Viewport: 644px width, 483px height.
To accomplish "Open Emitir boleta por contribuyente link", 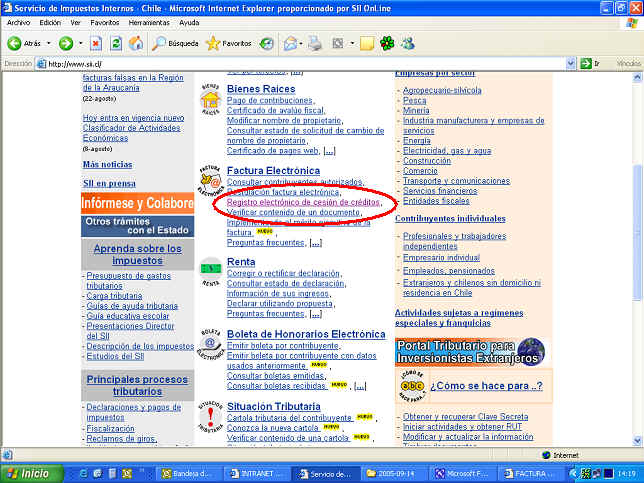I will click(x=283, y=346).
